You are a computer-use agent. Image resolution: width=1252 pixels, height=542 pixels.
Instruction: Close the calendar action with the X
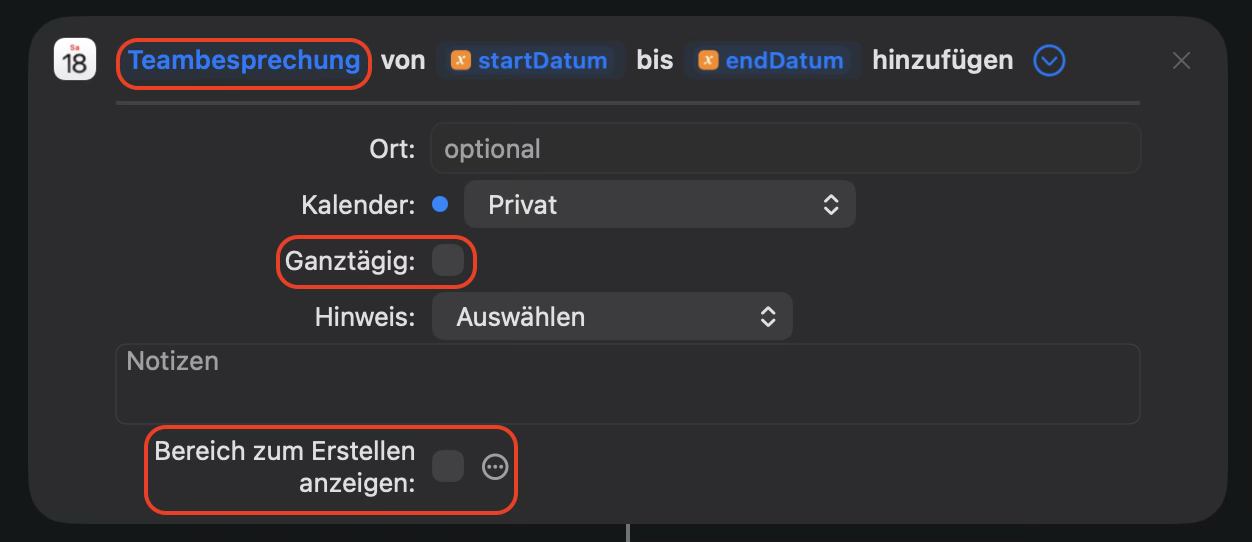[1181, 61]
